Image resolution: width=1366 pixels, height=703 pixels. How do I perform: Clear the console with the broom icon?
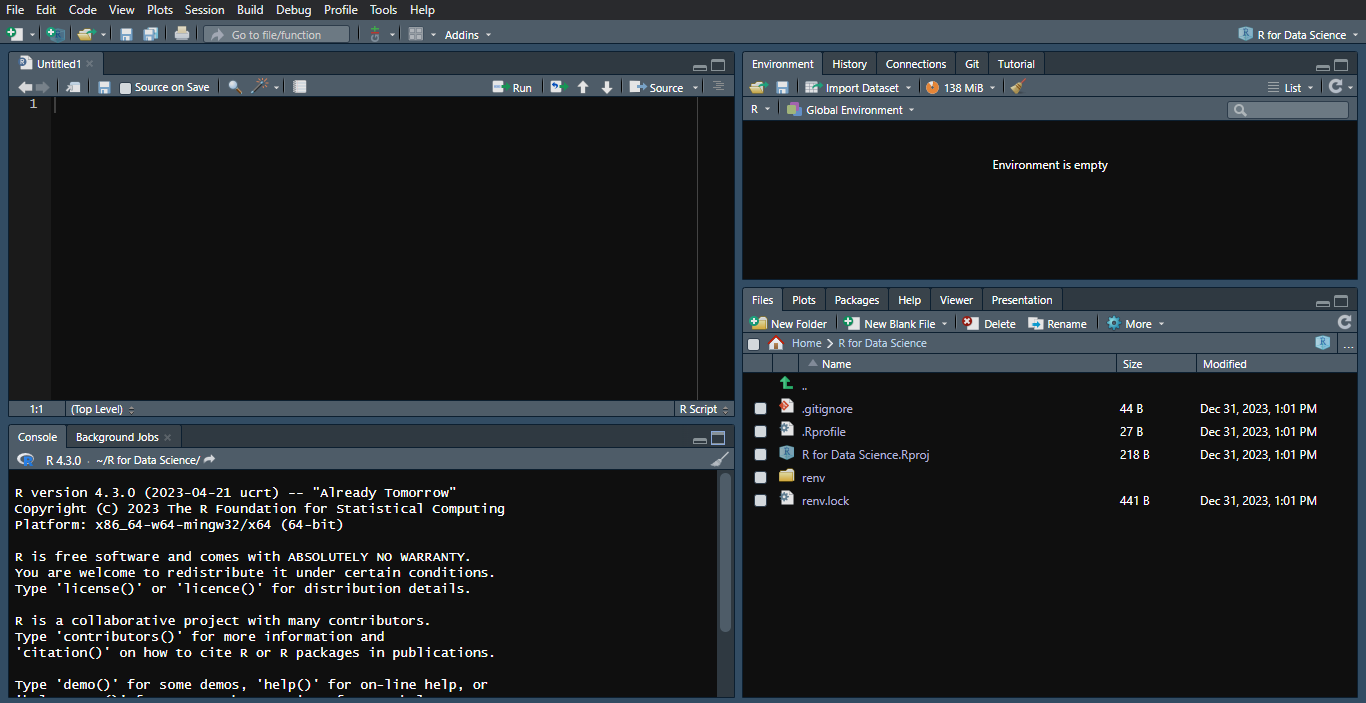719,460
